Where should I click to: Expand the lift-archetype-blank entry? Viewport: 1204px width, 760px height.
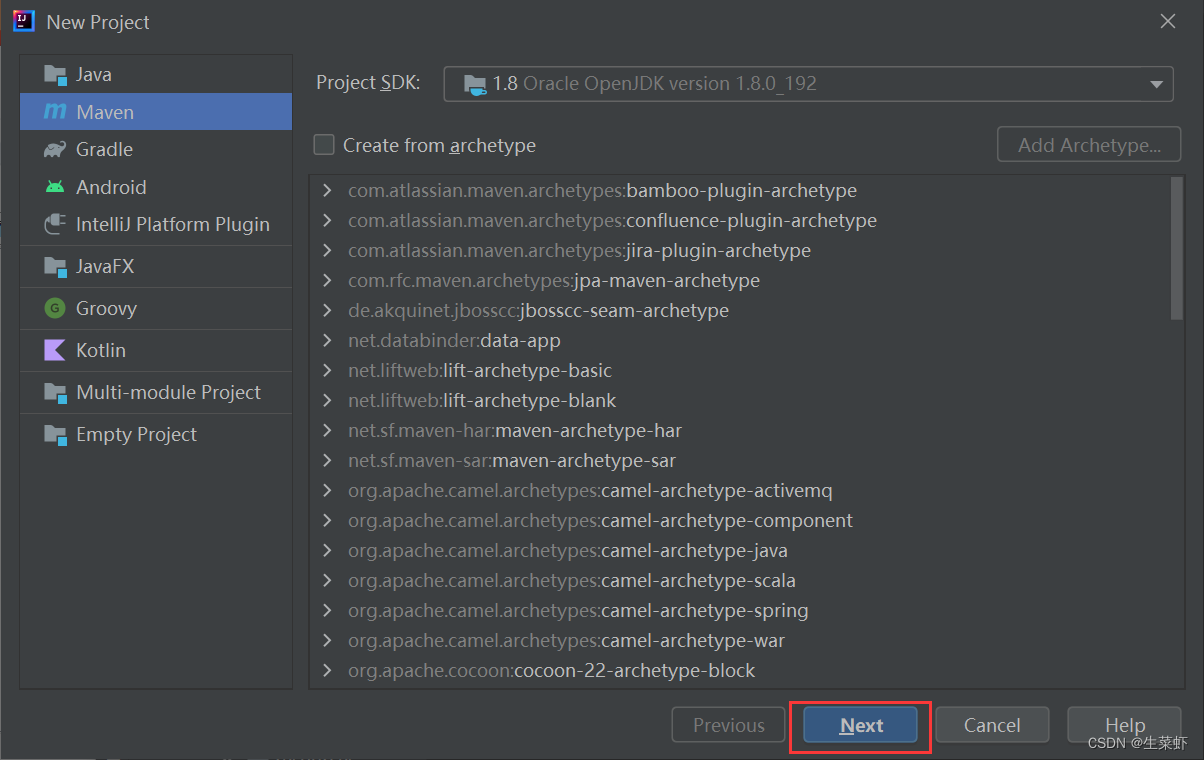(x=327, y=400)
